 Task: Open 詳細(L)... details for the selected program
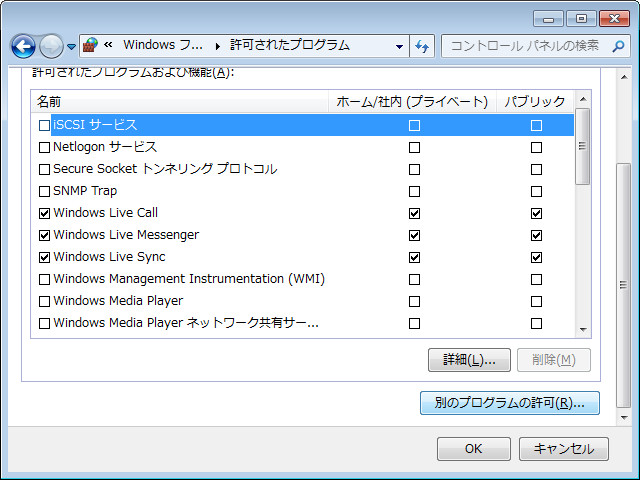coord(469,360)
